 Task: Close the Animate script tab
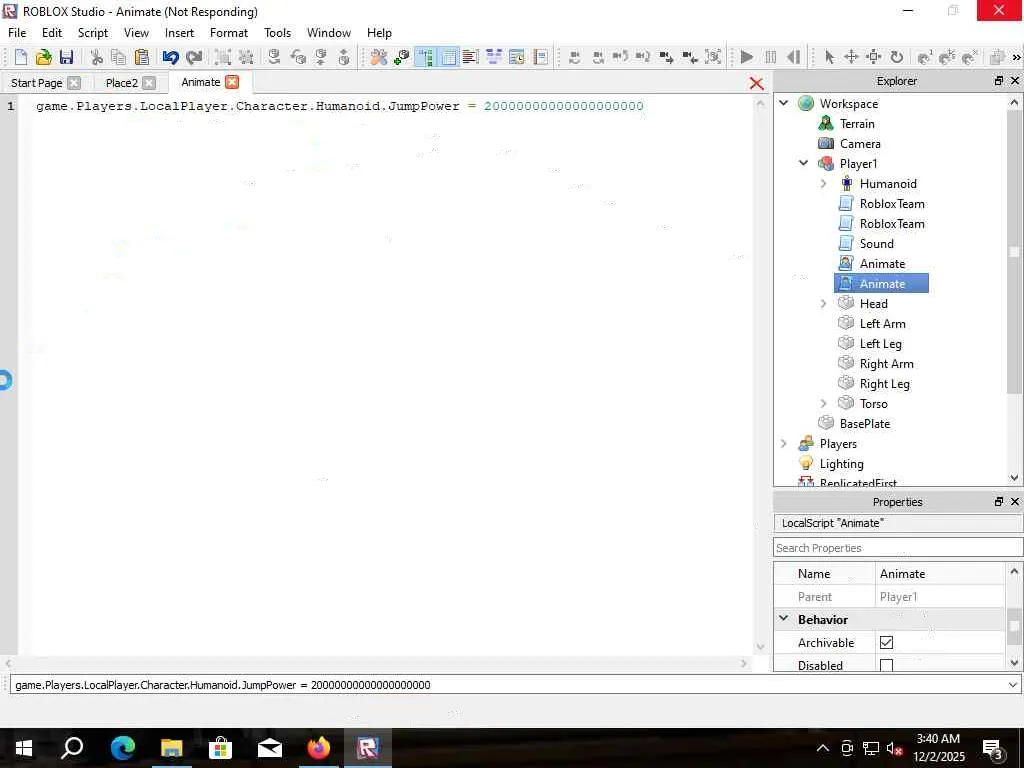232,82
